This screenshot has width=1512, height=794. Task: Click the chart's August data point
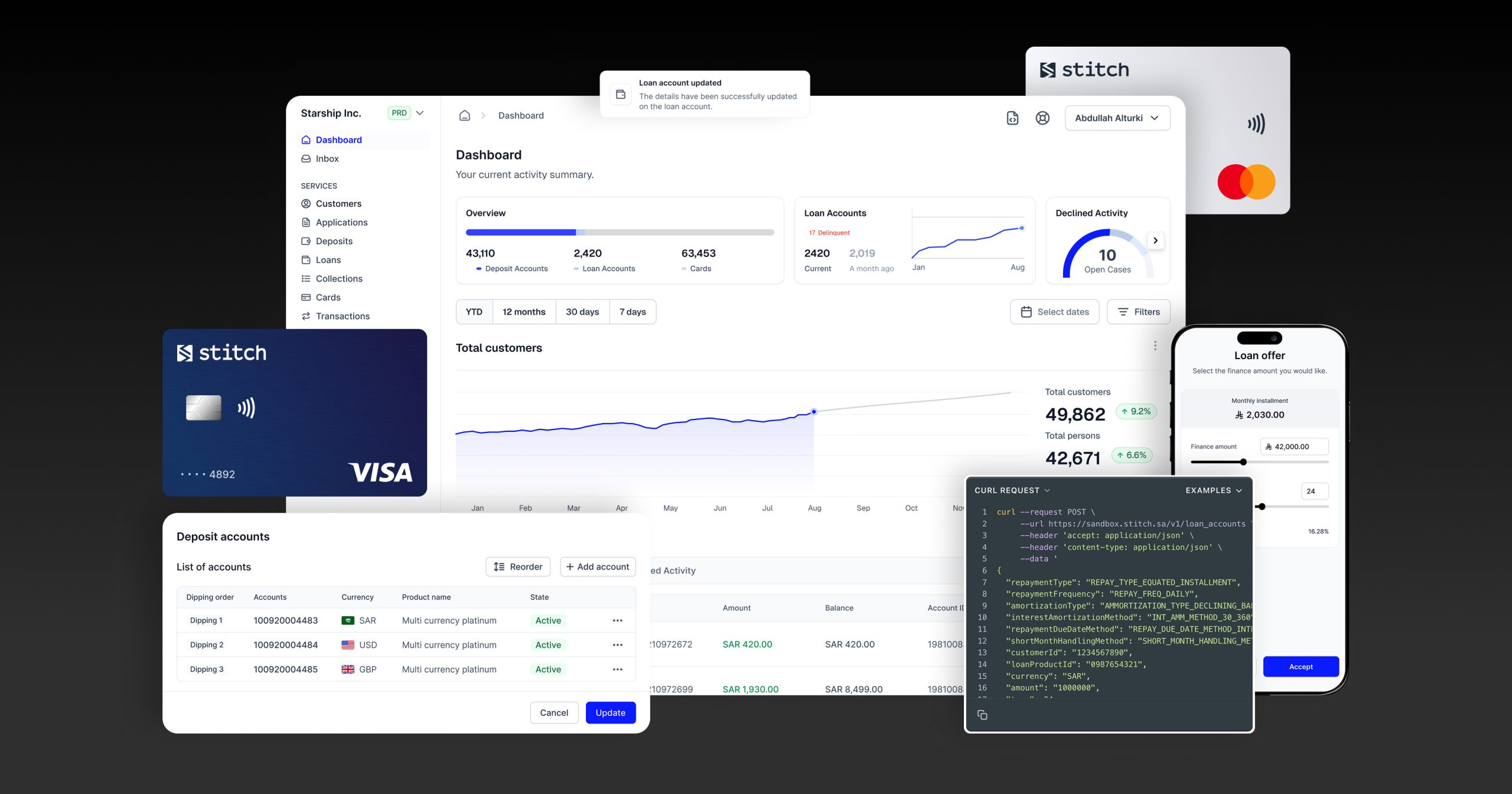tap(814, 412)
